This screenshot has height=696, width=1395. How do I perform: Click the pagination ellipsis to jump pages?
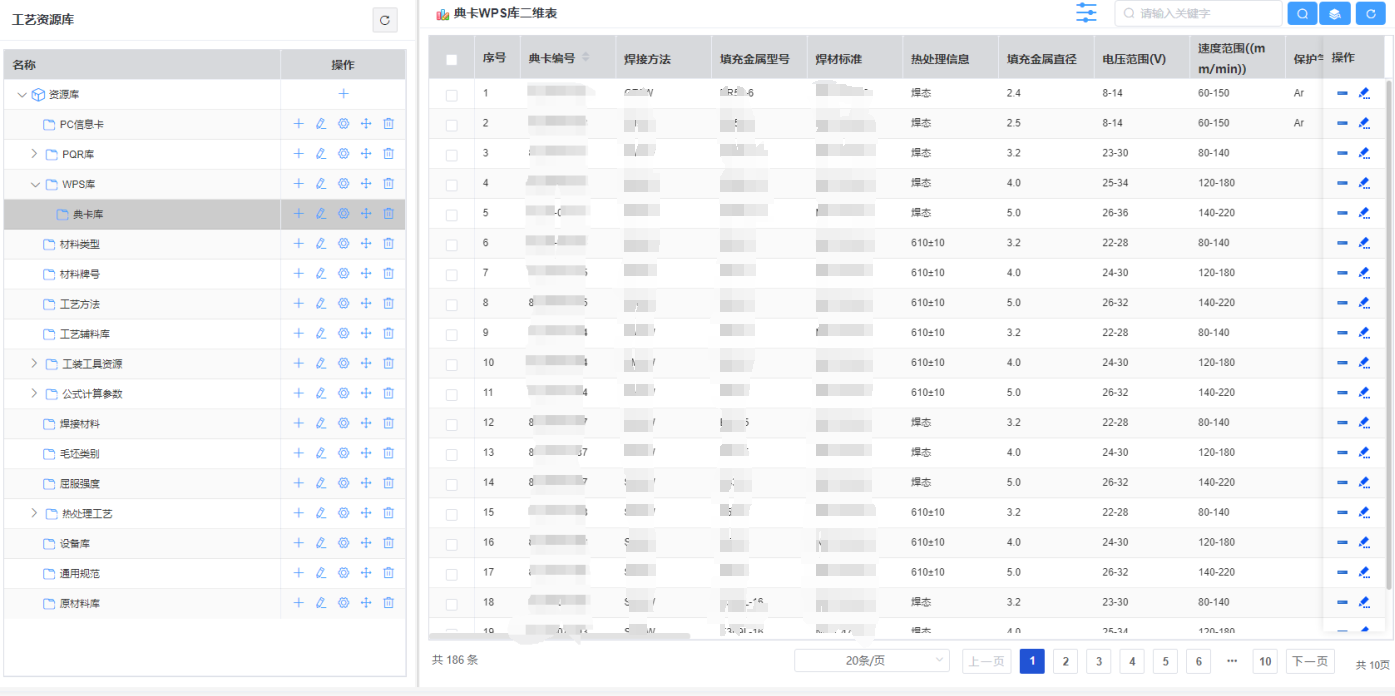pyautogui.click(x=1232, y=661)
